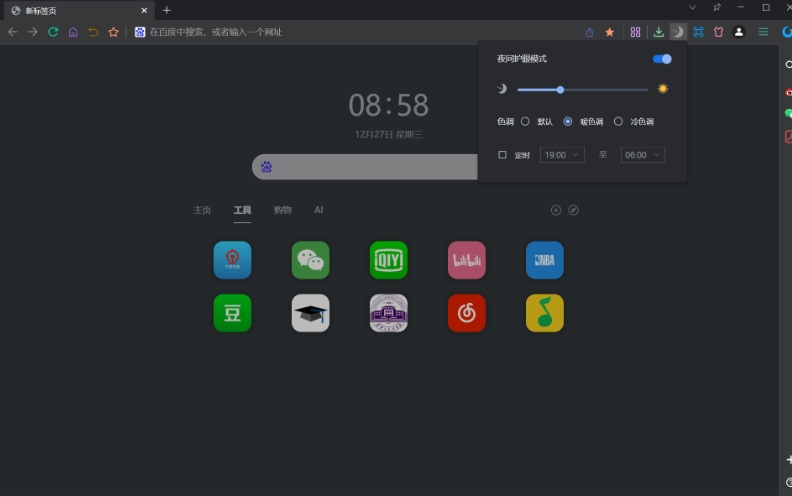Close the 新标签页 tab
The width and height of the screenshot is (792, 496).
click(144, 11)
